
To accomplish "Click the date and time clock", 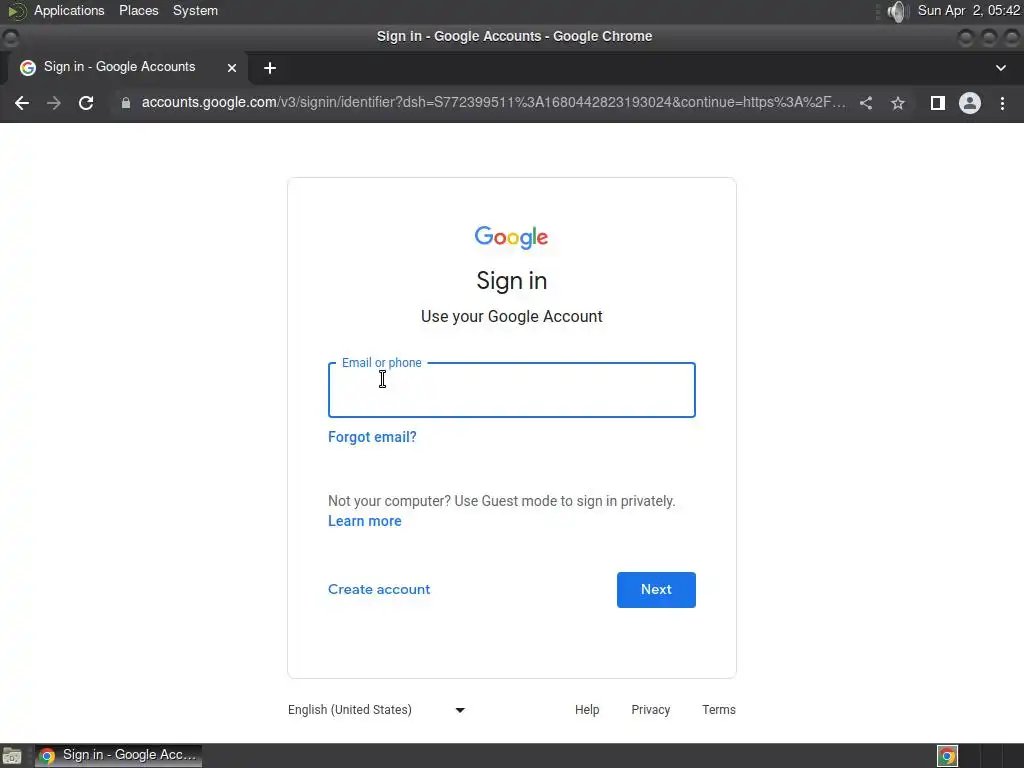I will point(968,10).
